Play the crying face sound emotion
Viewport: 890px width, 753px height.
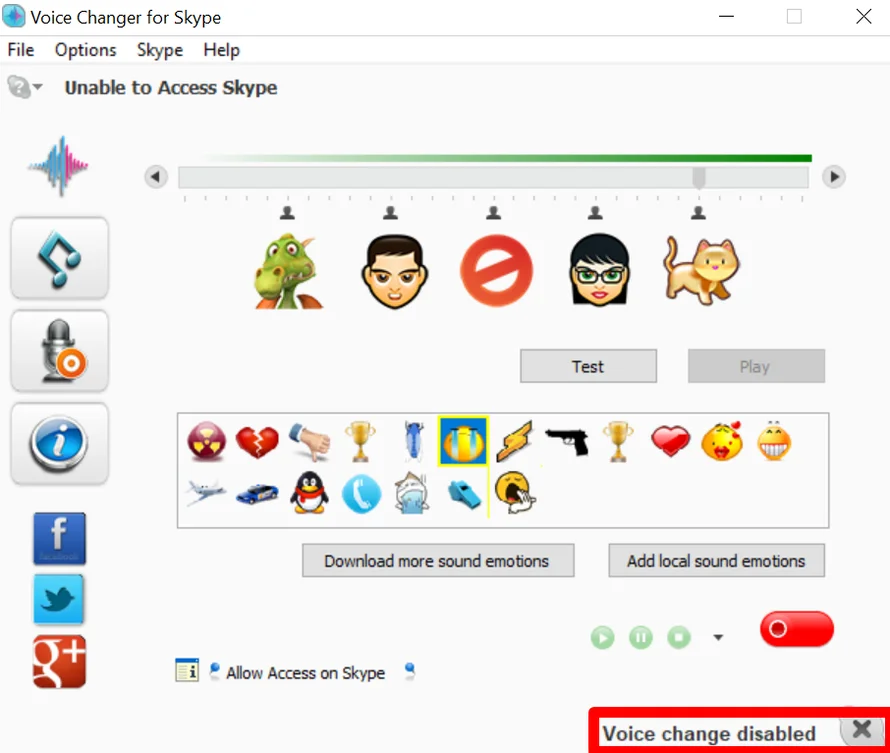[x=463, y=441]
